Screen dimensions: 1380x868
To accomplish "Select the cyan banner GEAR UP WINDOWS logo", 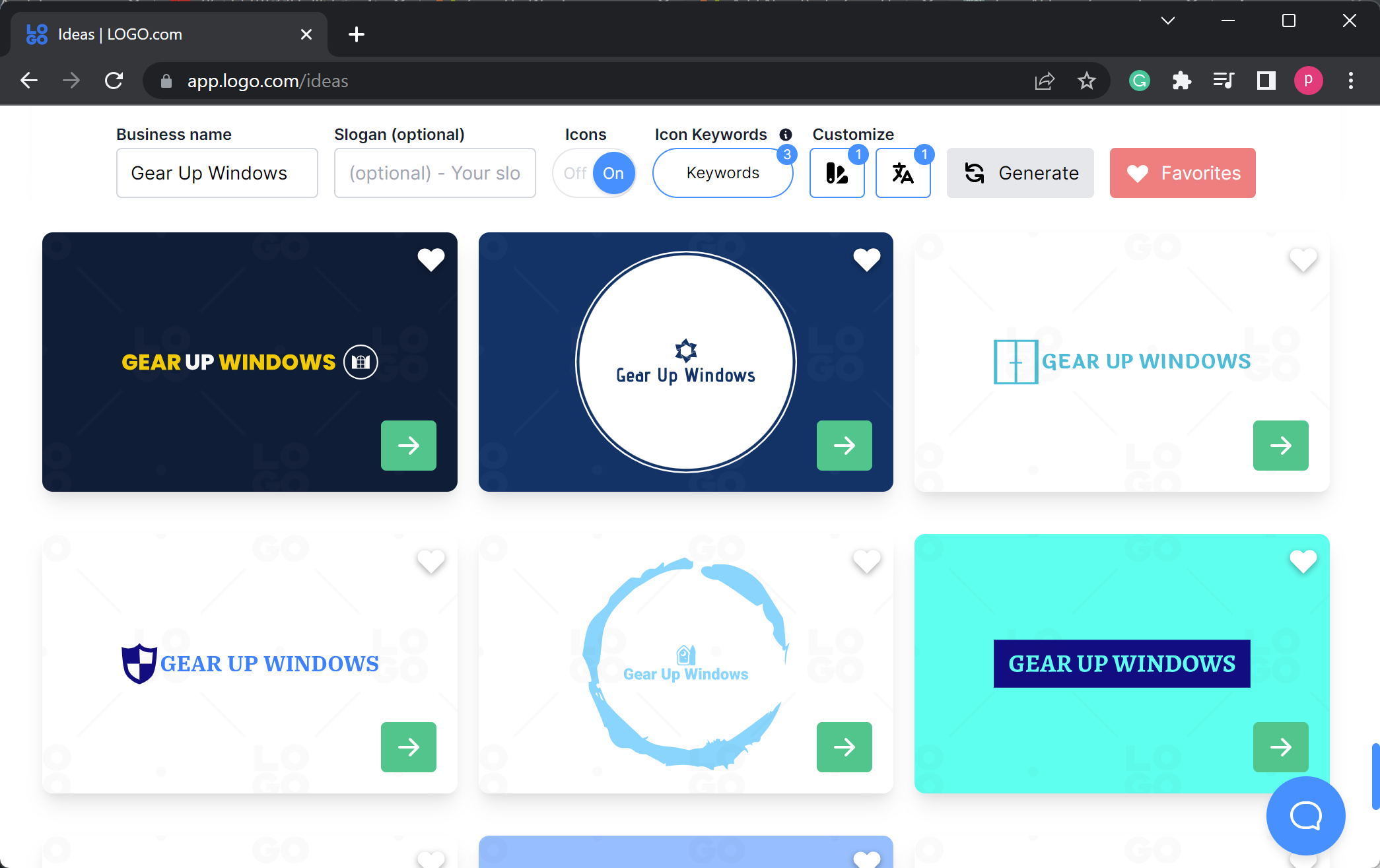I will pyautogui.click(x=1122, y=663).
